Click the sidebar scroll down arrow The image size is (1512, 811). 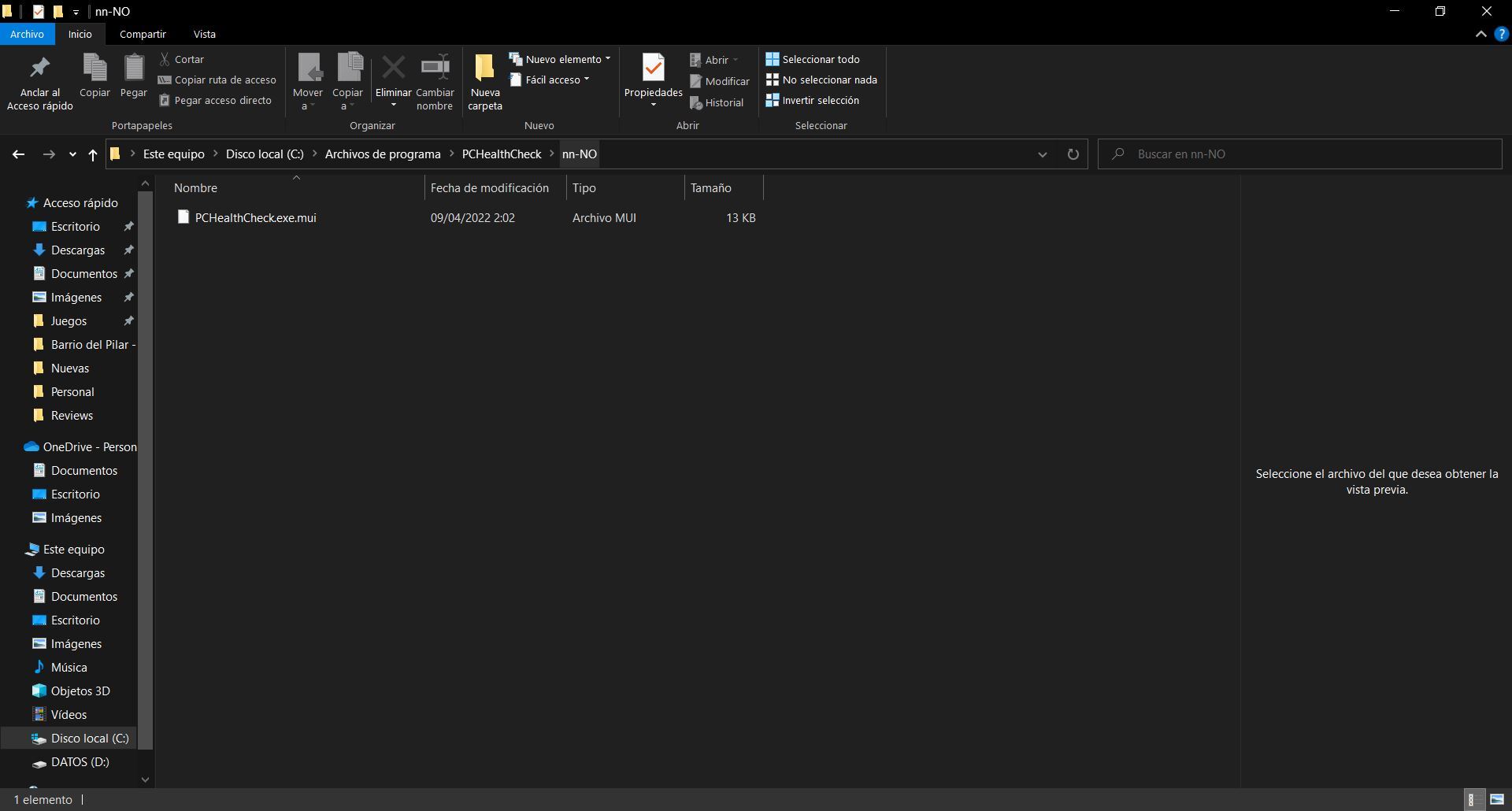[x=145, y=780]
